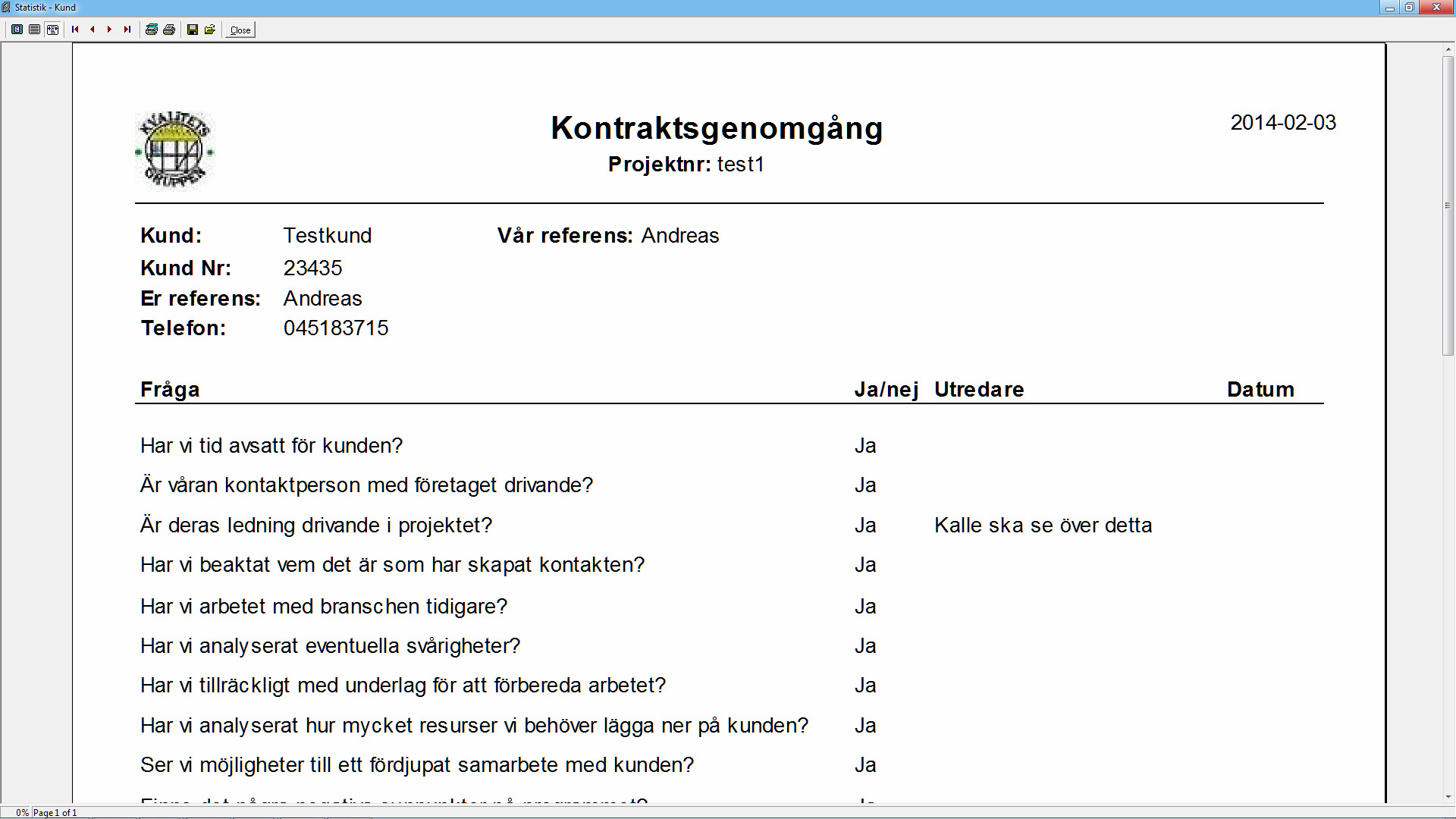Click question about fördjupat samarbete med kunden
This screenshot has height=819, width=1456.
417,765
